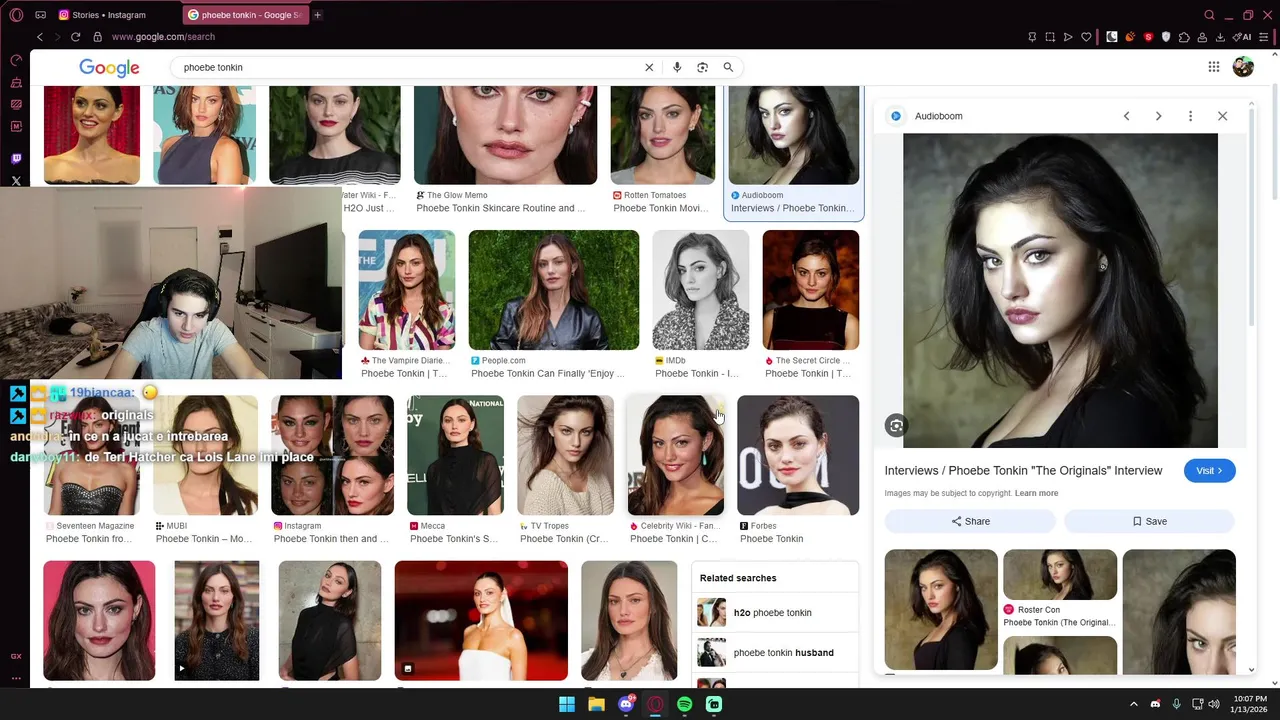1280x720 pixels.
Task: Open the taskbar clock and date
Action: click(1250, 704)
